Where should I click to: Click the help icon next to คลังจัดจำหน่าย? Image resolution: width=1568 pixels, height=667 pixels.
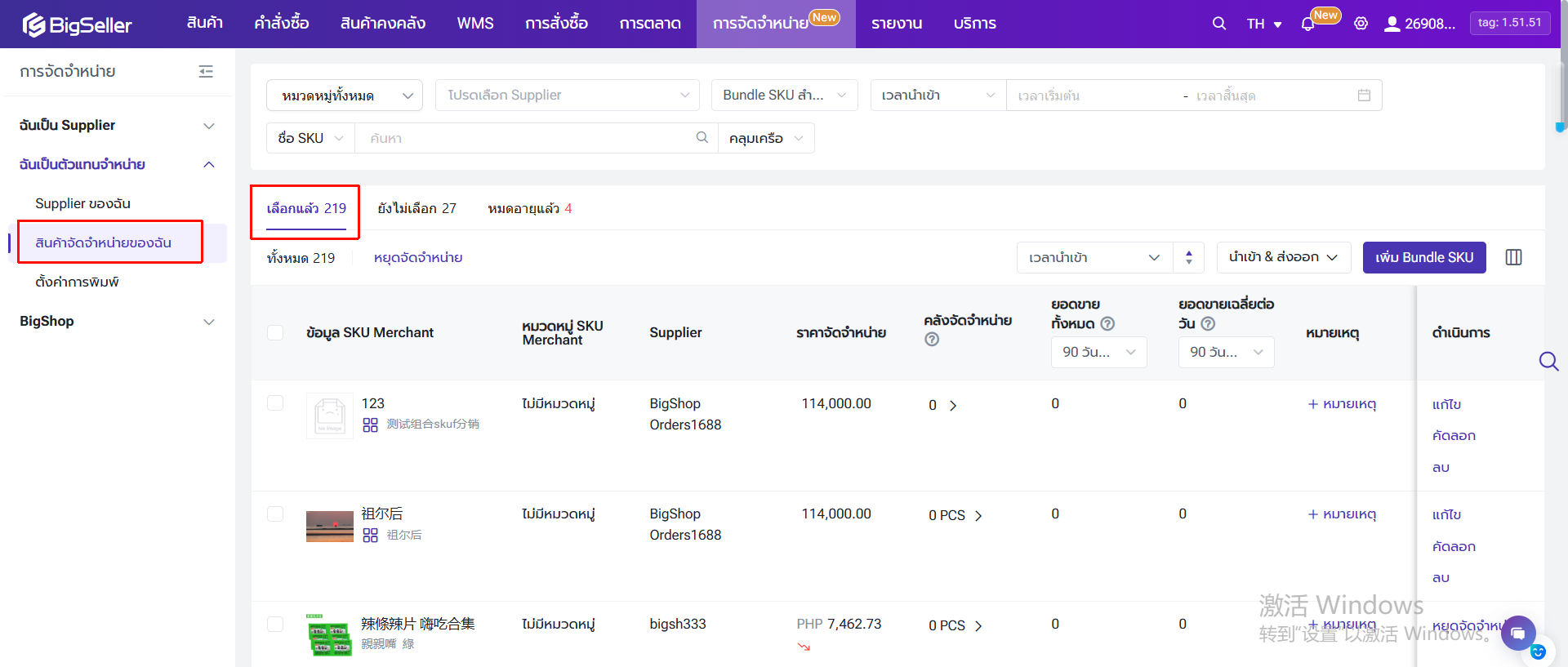point(932,340)
